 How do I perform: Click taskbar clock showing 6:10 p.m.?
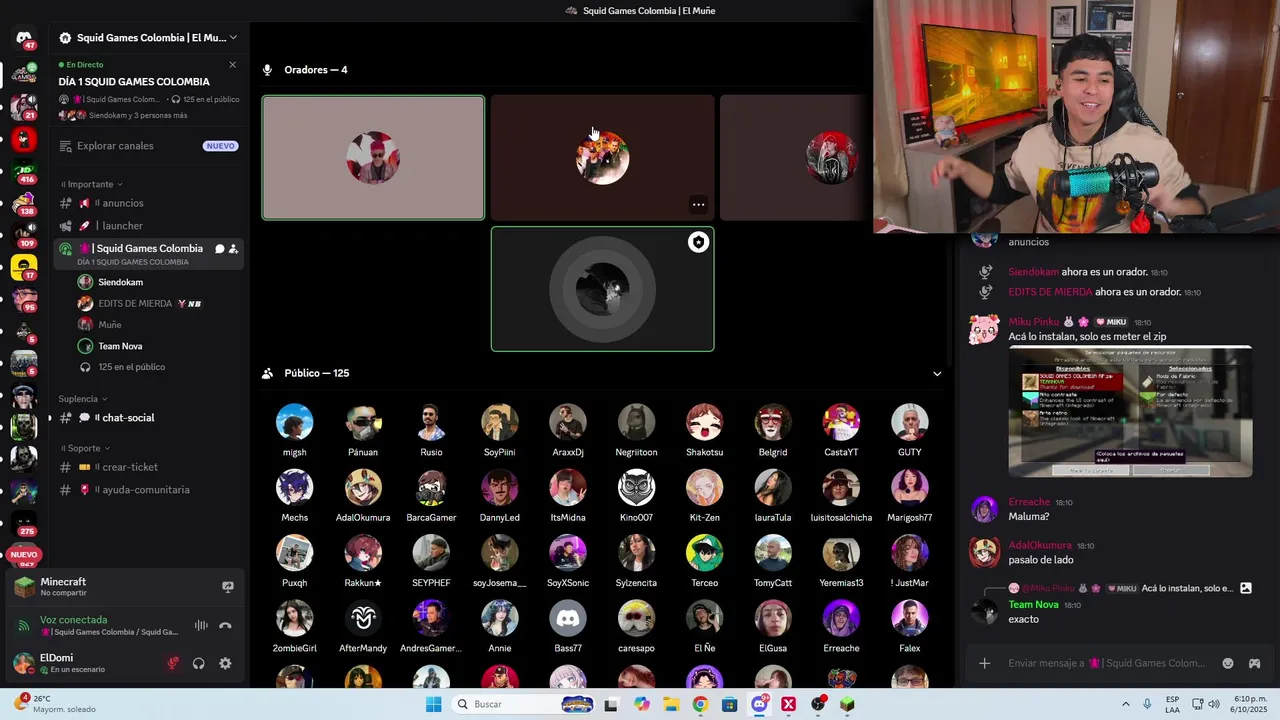tap(1249, 704)
